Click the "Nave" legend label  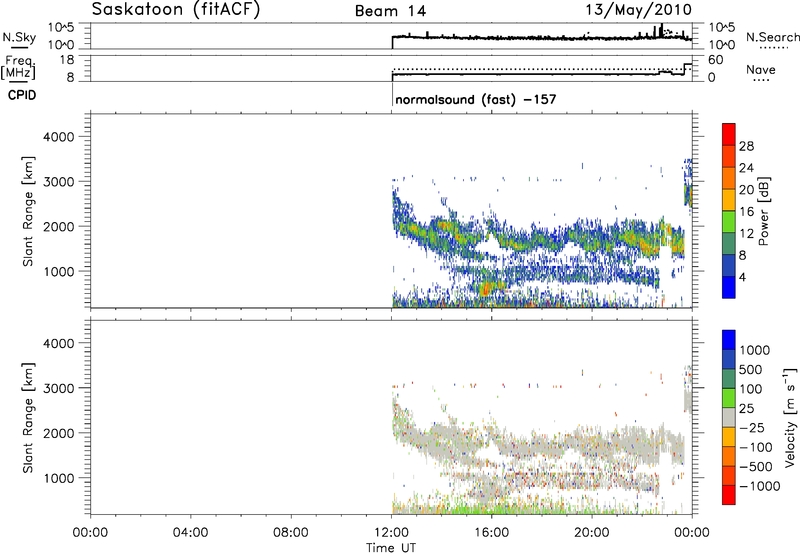click(x=761, y=70)
